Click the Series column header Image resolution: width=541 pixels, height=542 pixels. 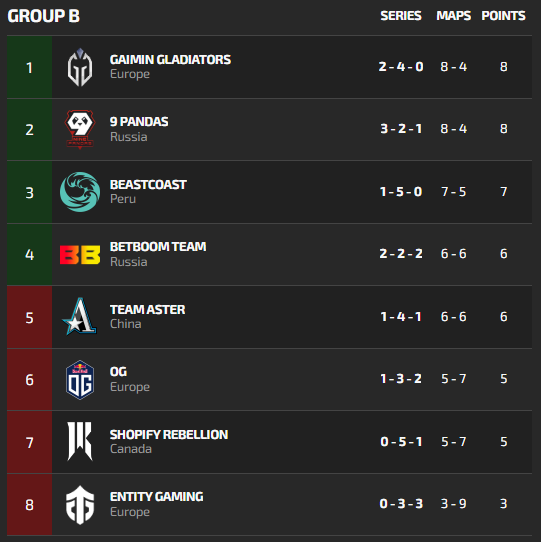coord(401,16)
